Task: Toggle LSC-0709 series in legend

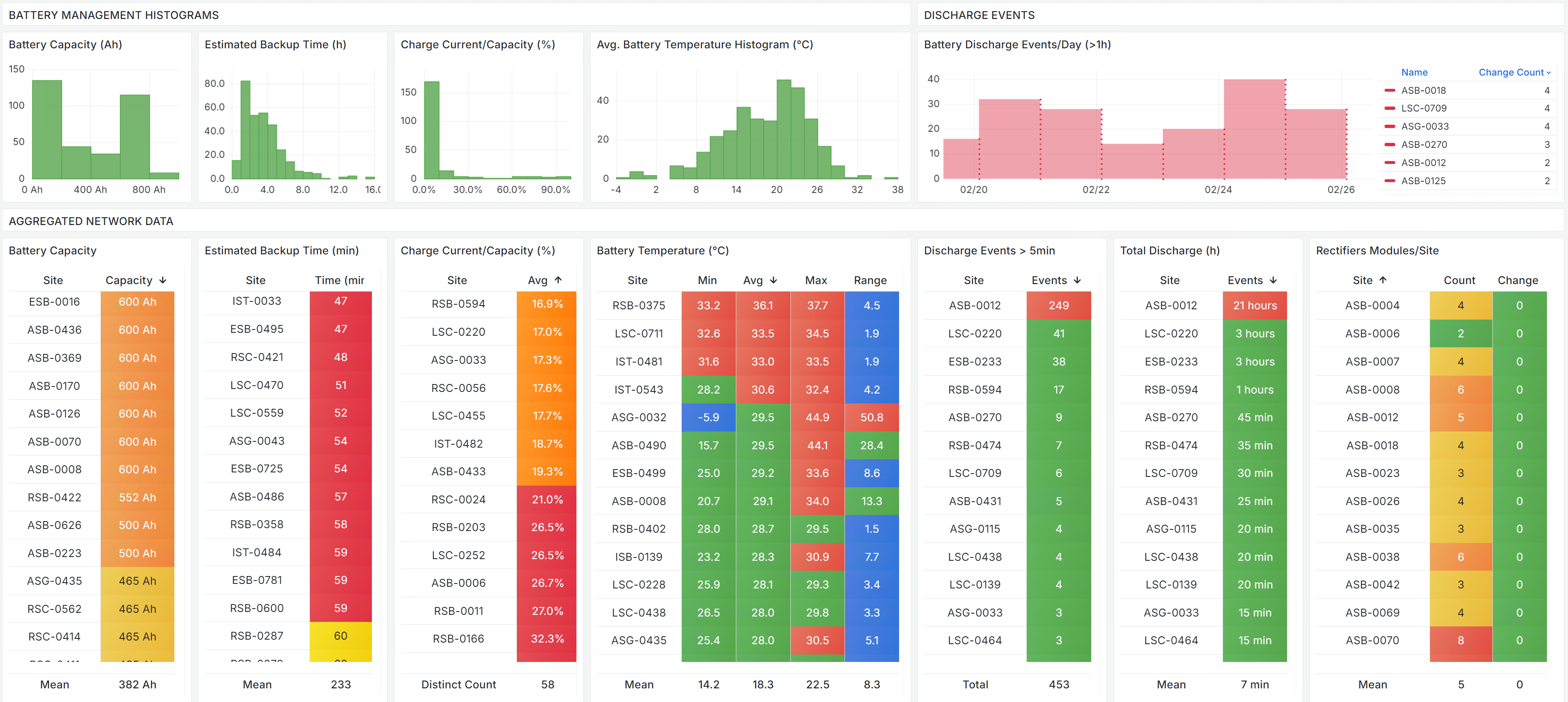Action: coord(1424,108)
